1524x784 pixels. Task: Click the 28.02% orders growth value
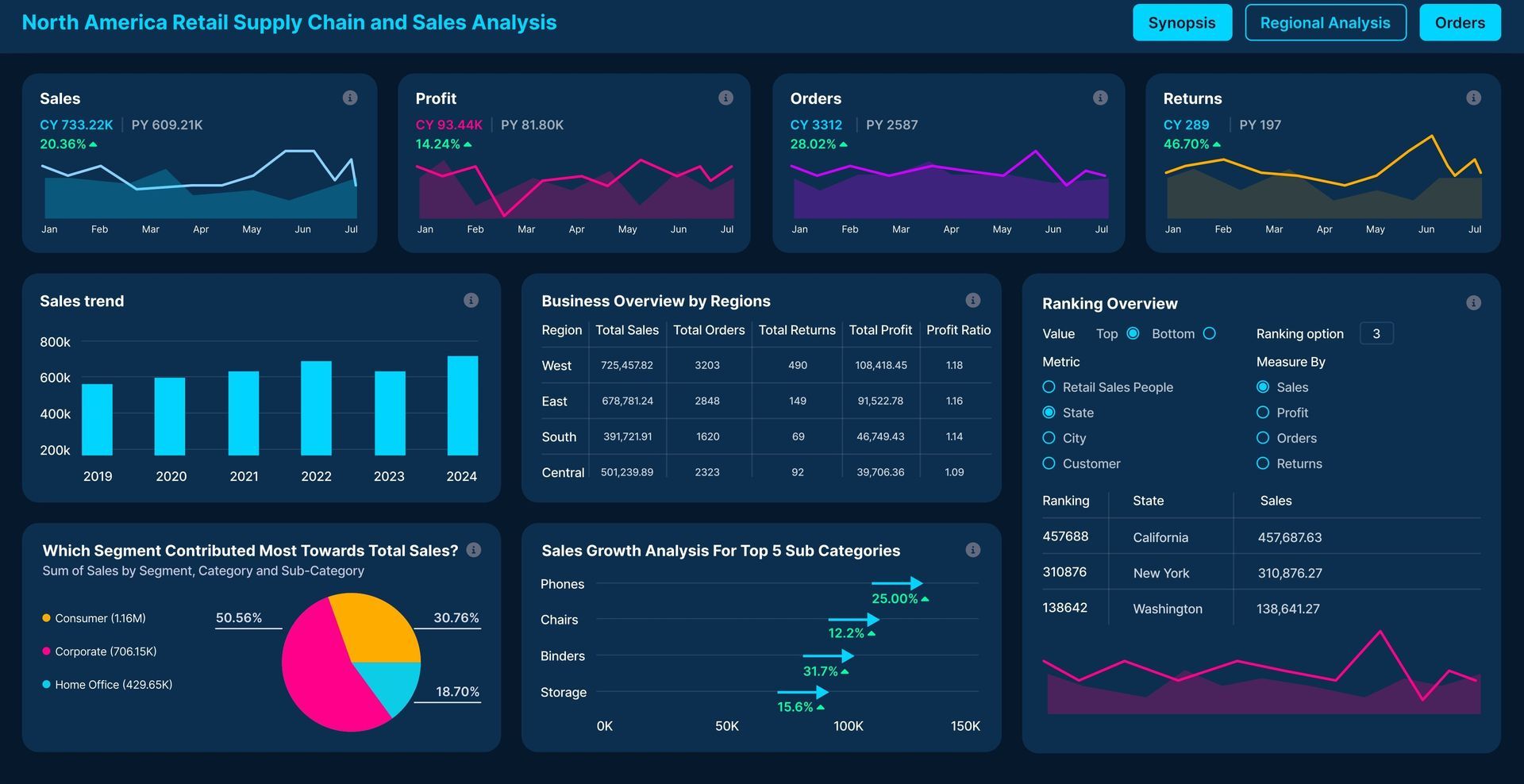pos(813,144)
